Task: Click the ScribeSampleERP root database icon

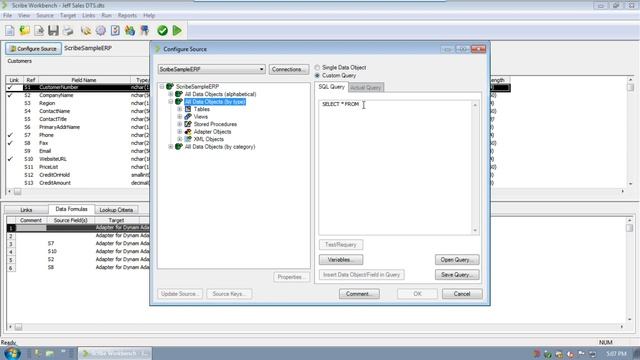Action: click(x=170, y=87)
